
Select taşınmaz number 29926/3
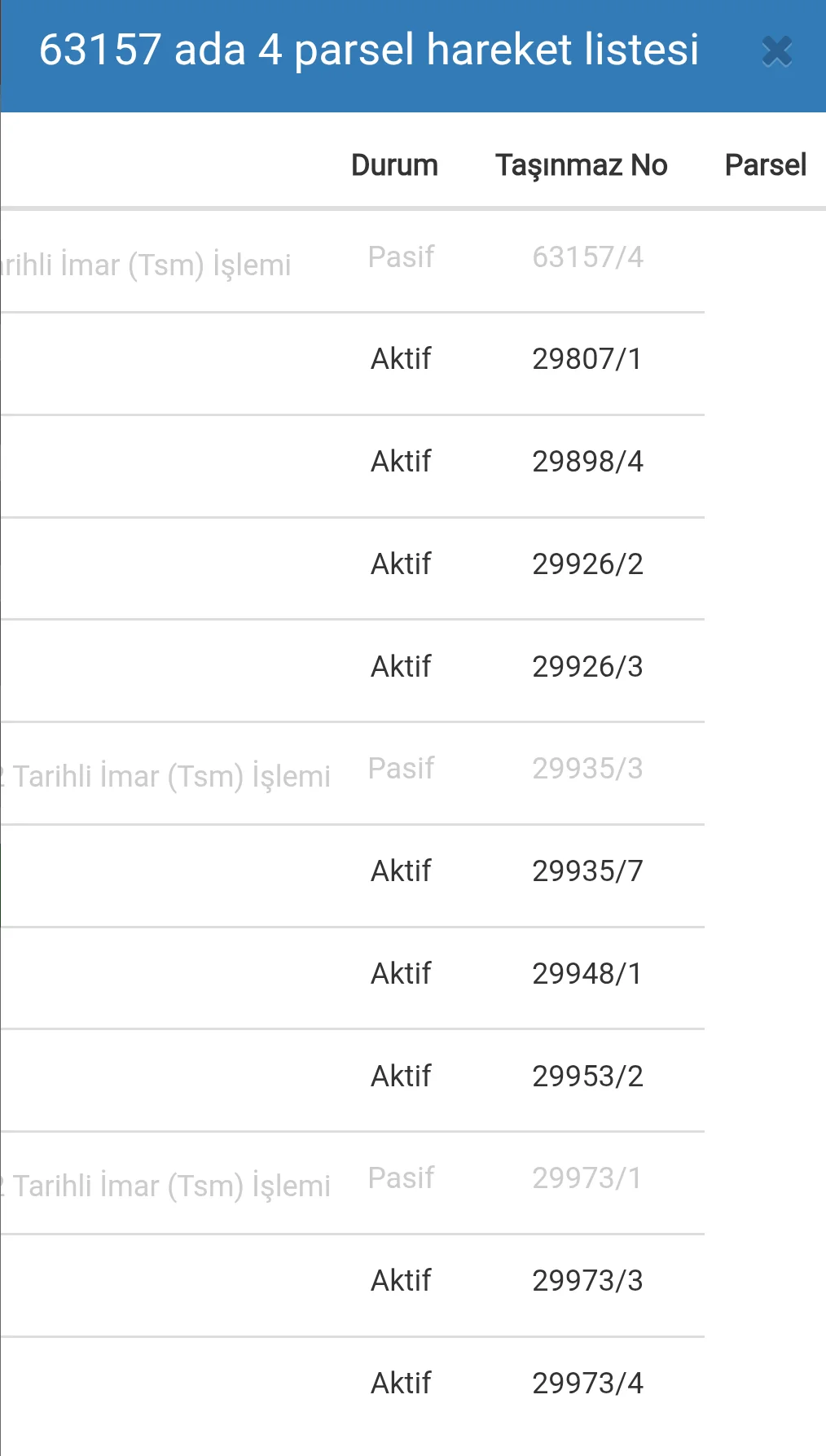[587, 667]
